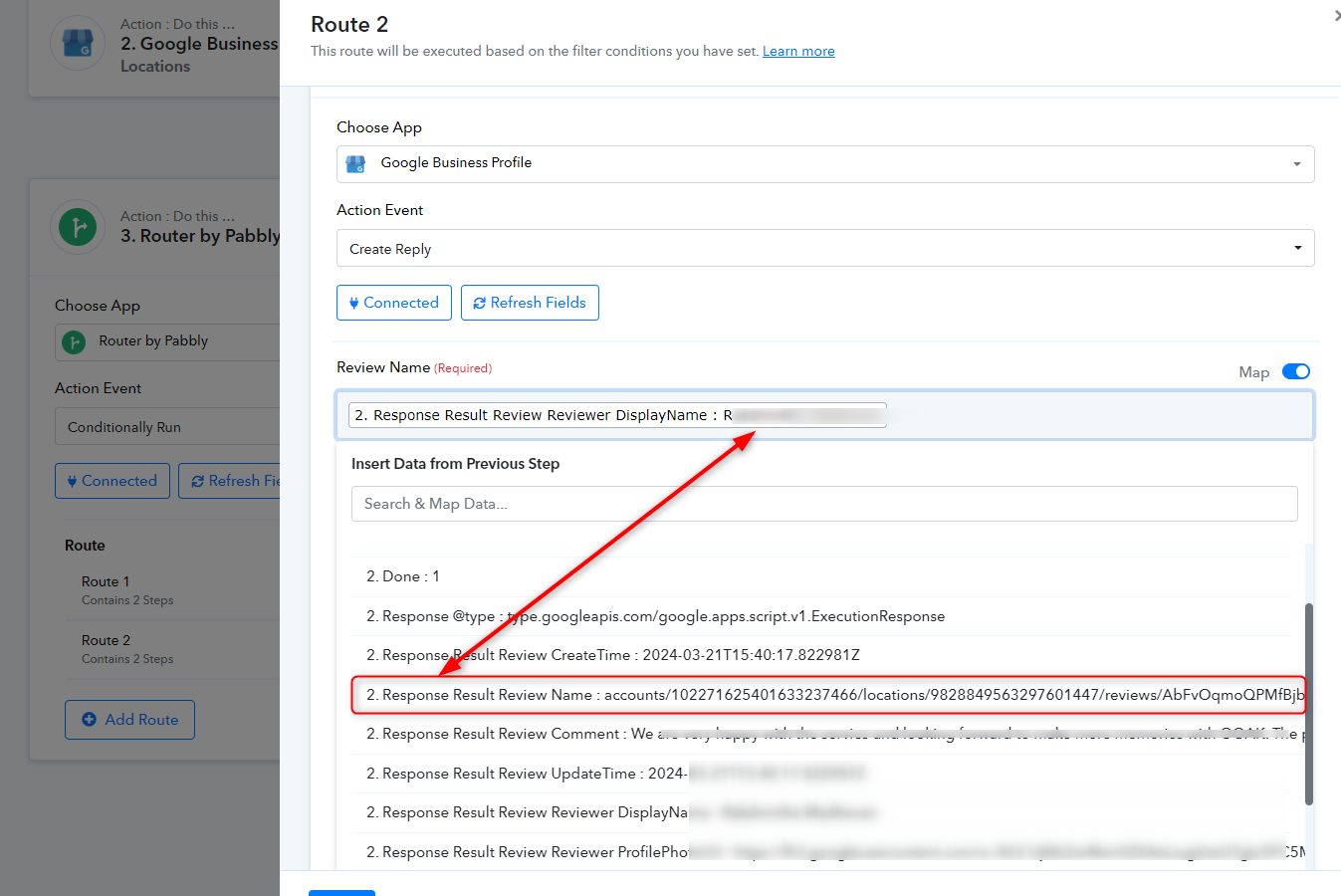Screen dimensions: 1341x896
Task: Click the Review Name mapped field
Action: tap(825, 415)
